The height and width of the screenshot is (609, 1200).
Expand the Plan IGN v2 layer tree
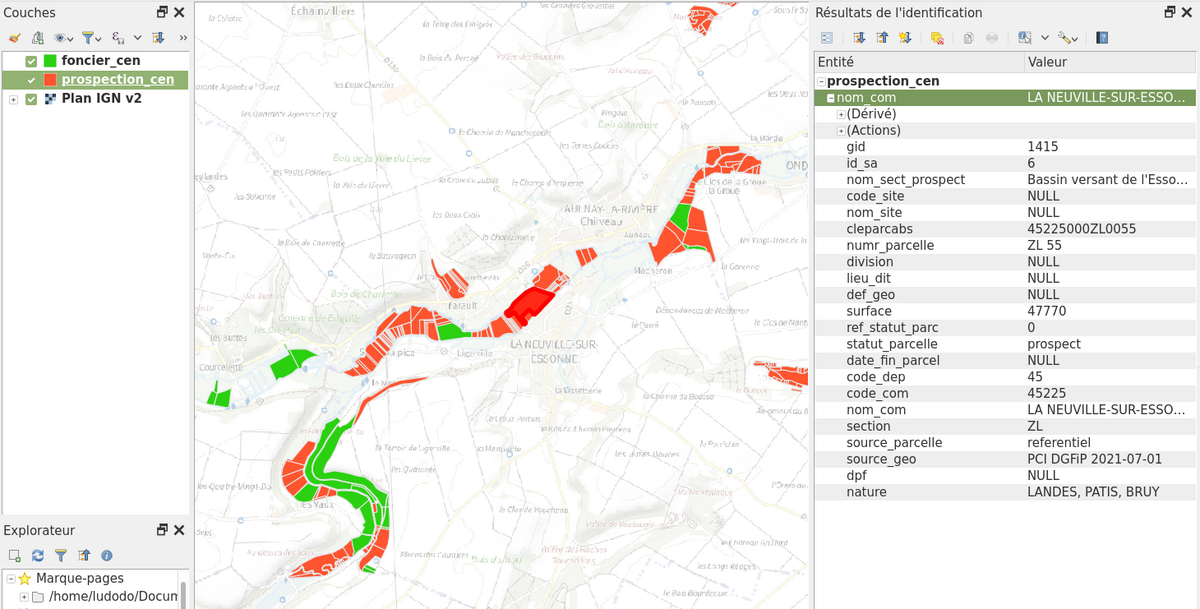pos(13,99)
